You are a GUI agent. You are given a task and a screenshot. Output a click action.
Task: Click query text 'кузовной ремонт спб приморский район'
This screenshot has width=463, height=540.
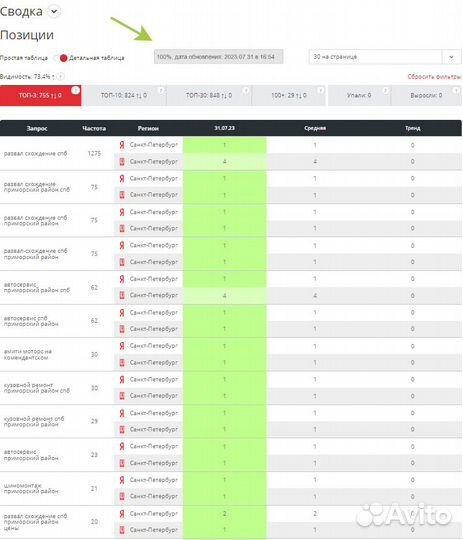[x=34, y=422]
